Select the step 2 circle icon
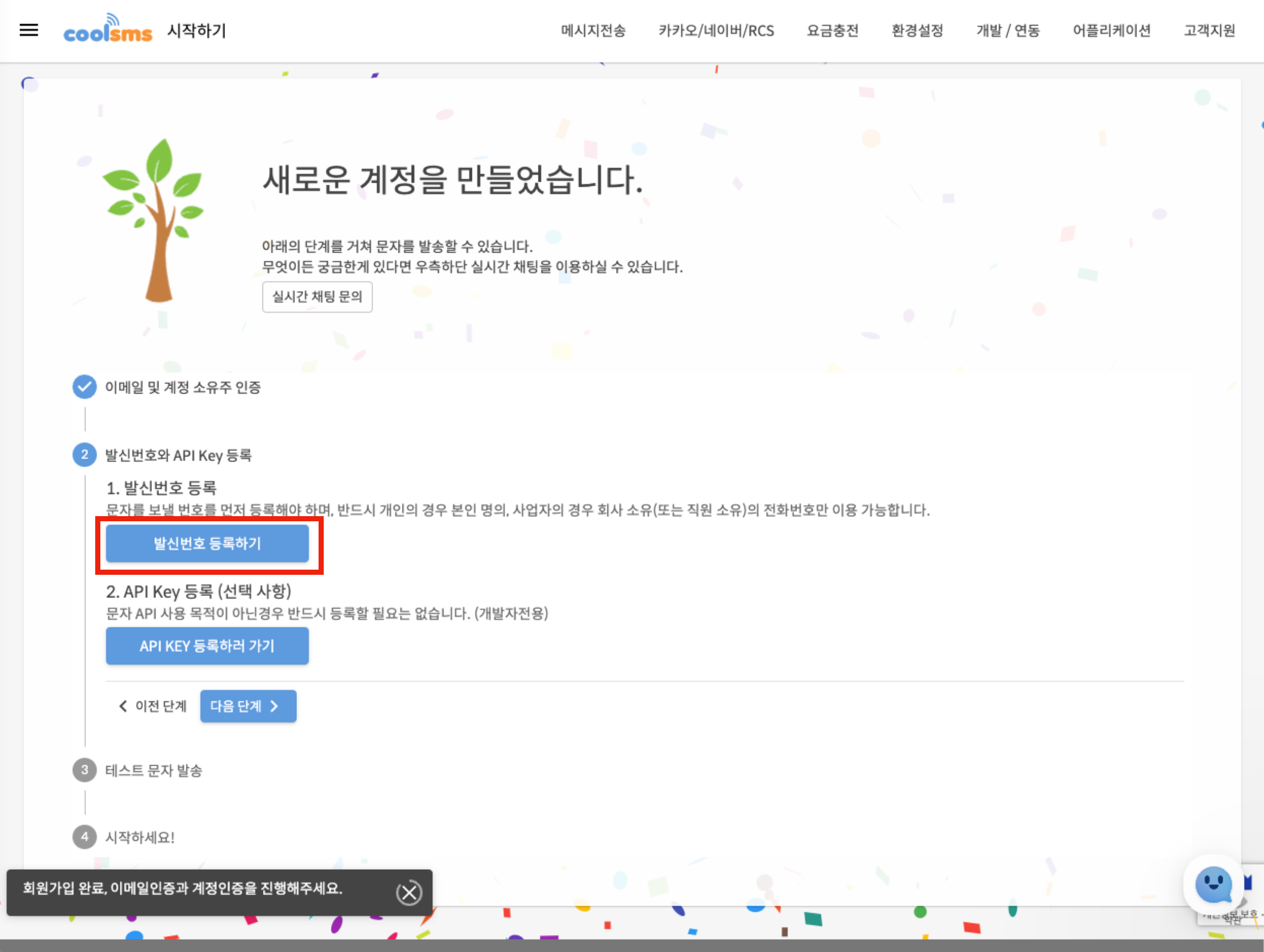Image resolution: width=1264 pixels, height=952 pixels. 84,455
